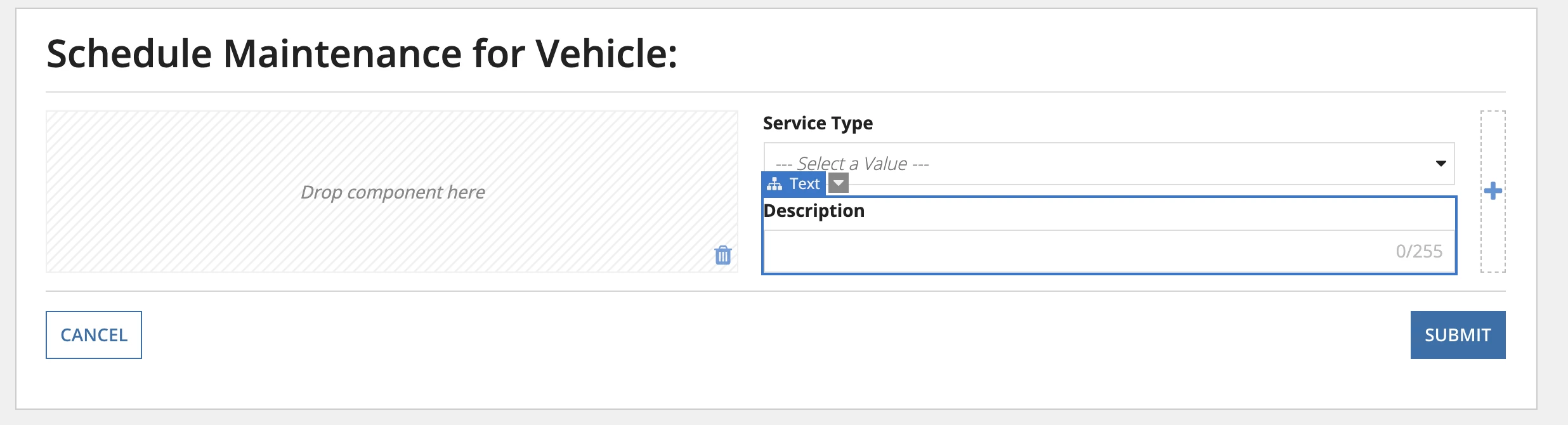1568x425 pixels.
Task: Click the blue border of the Description component
Action: 1109,197
